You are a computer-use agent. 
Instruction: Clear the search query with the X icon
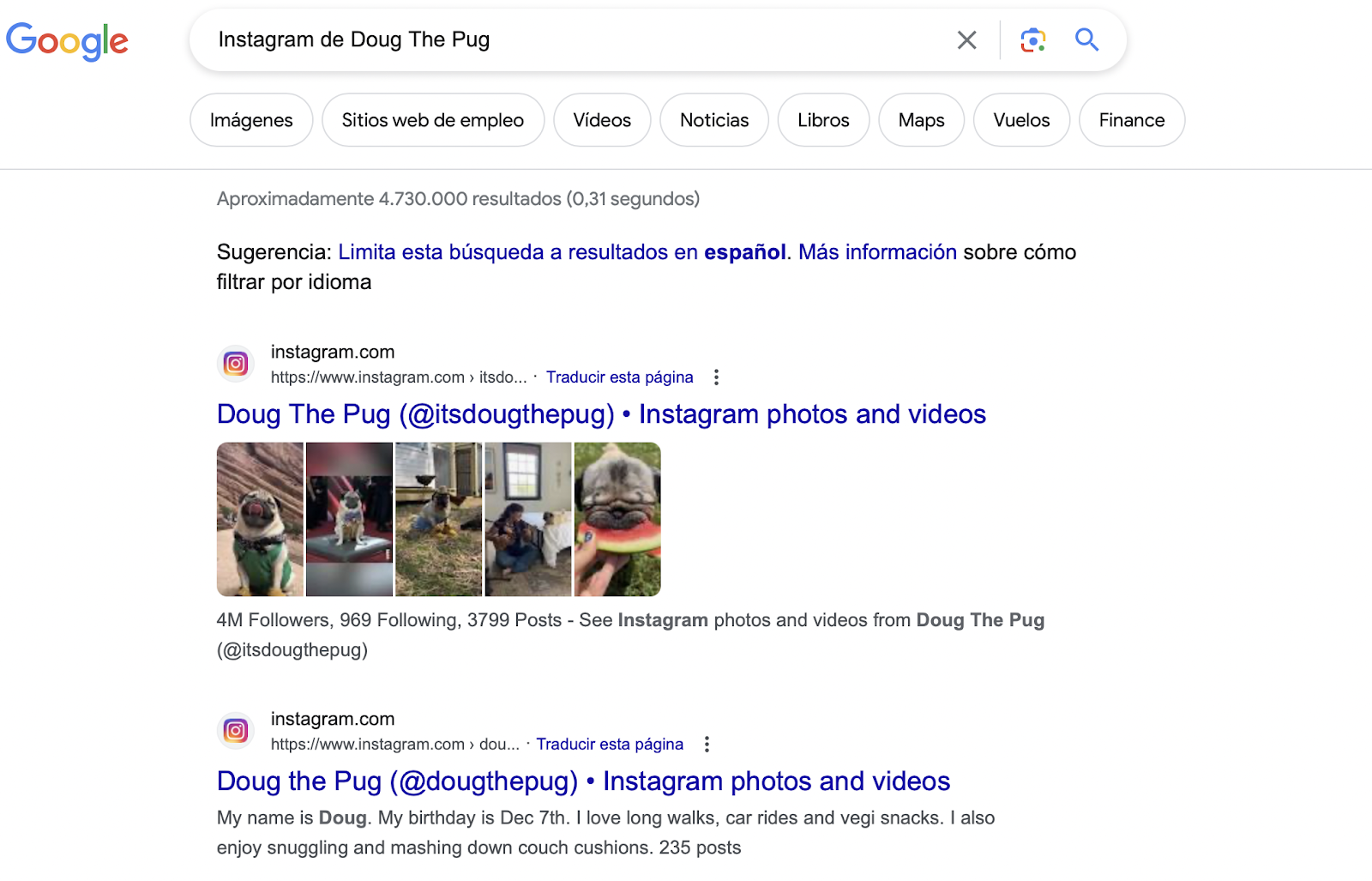pos(966,39)
